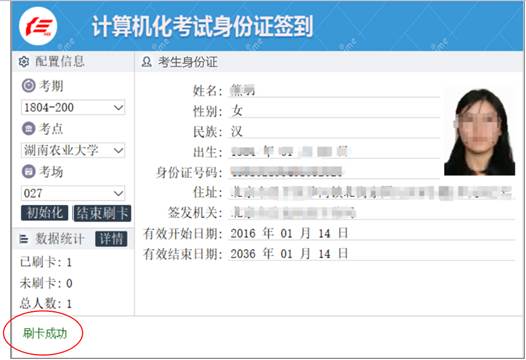Image resolution: width=526 pixels, height=360 pixels.
Task: Click the 计算机化考试身份证签到 title
Action: [x=202, y=26]
